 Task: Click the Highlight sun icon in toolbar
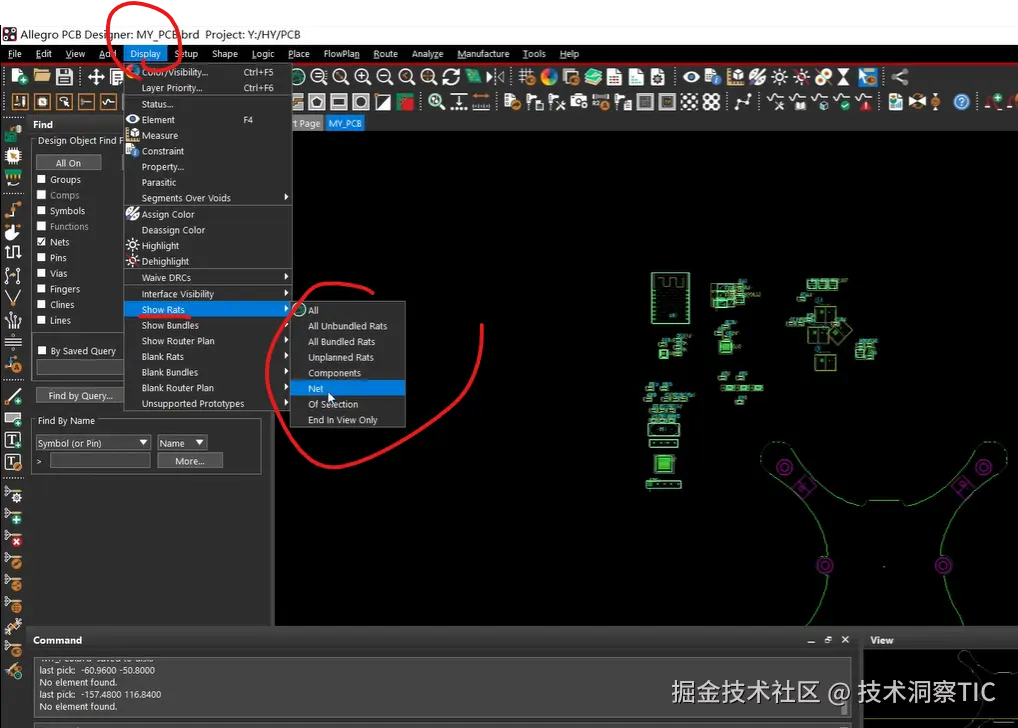(x=779, y=77)
